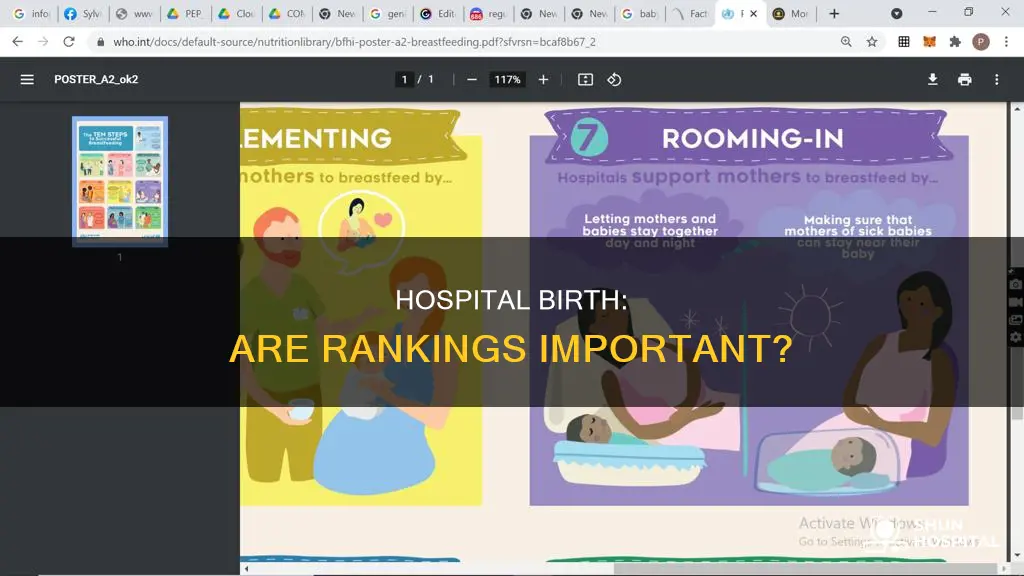Click the address bar URL

(x=354, y=42)
